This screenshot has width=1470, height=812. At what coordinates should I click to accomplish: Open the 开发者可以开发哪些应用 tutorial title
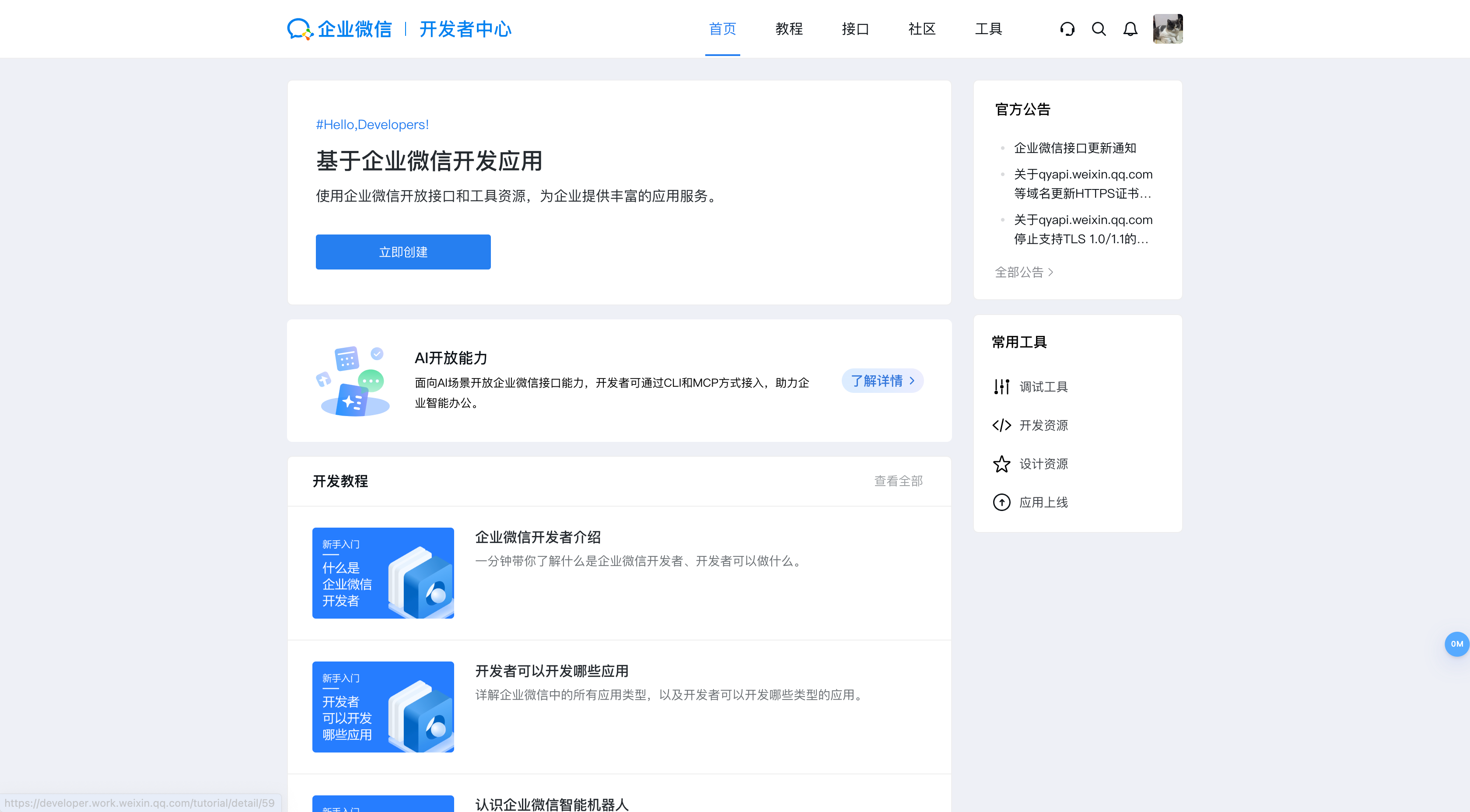(x=552, y=671)
